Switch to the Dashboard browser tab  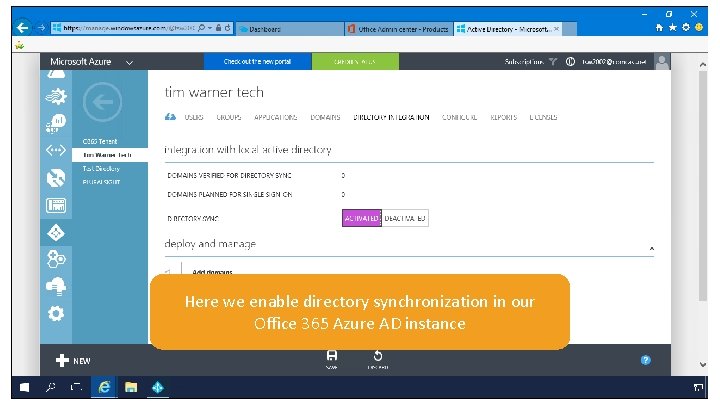point(290,29)
